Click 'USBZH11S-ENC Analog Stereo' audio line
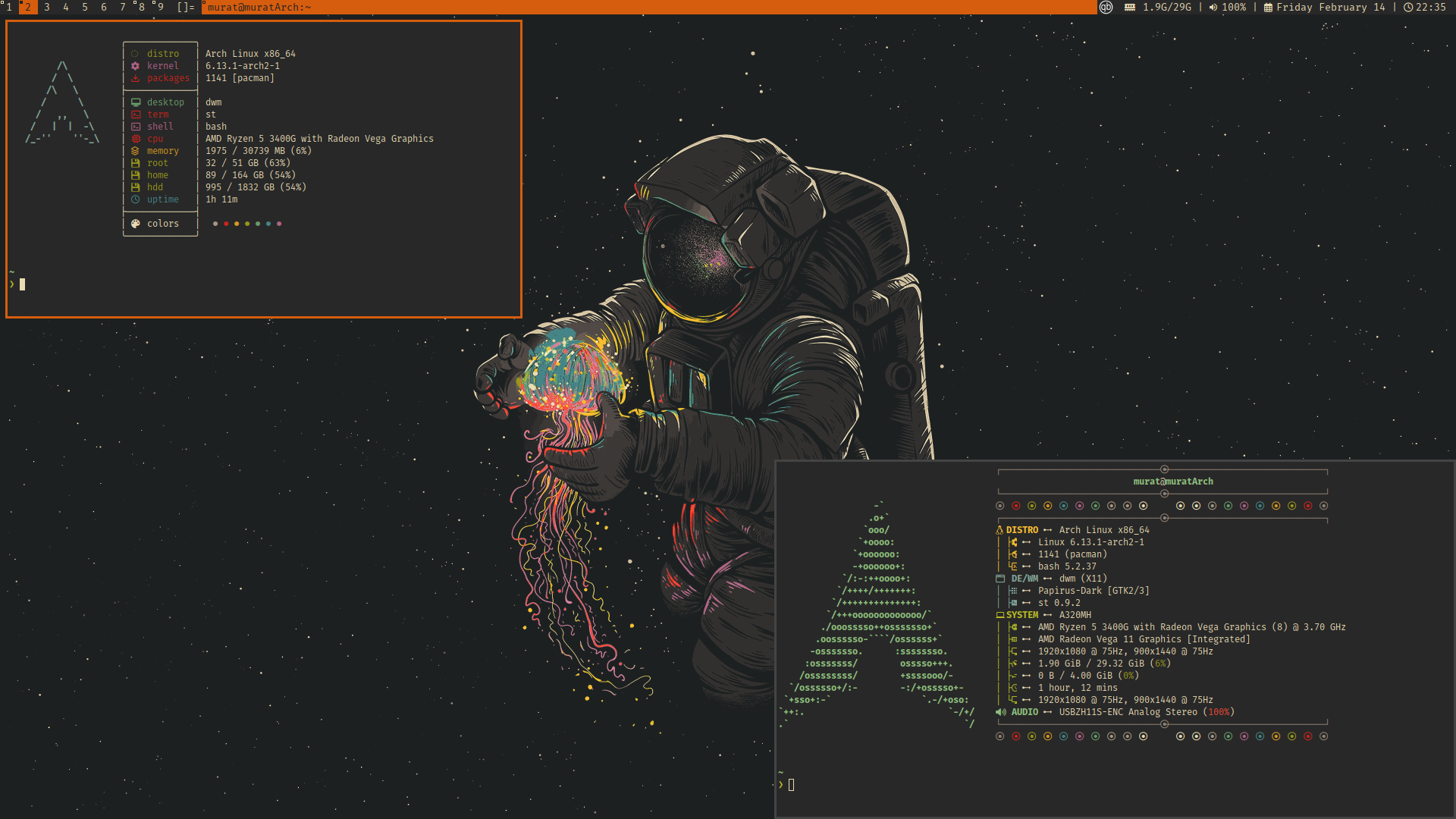 coord(1128,712)
